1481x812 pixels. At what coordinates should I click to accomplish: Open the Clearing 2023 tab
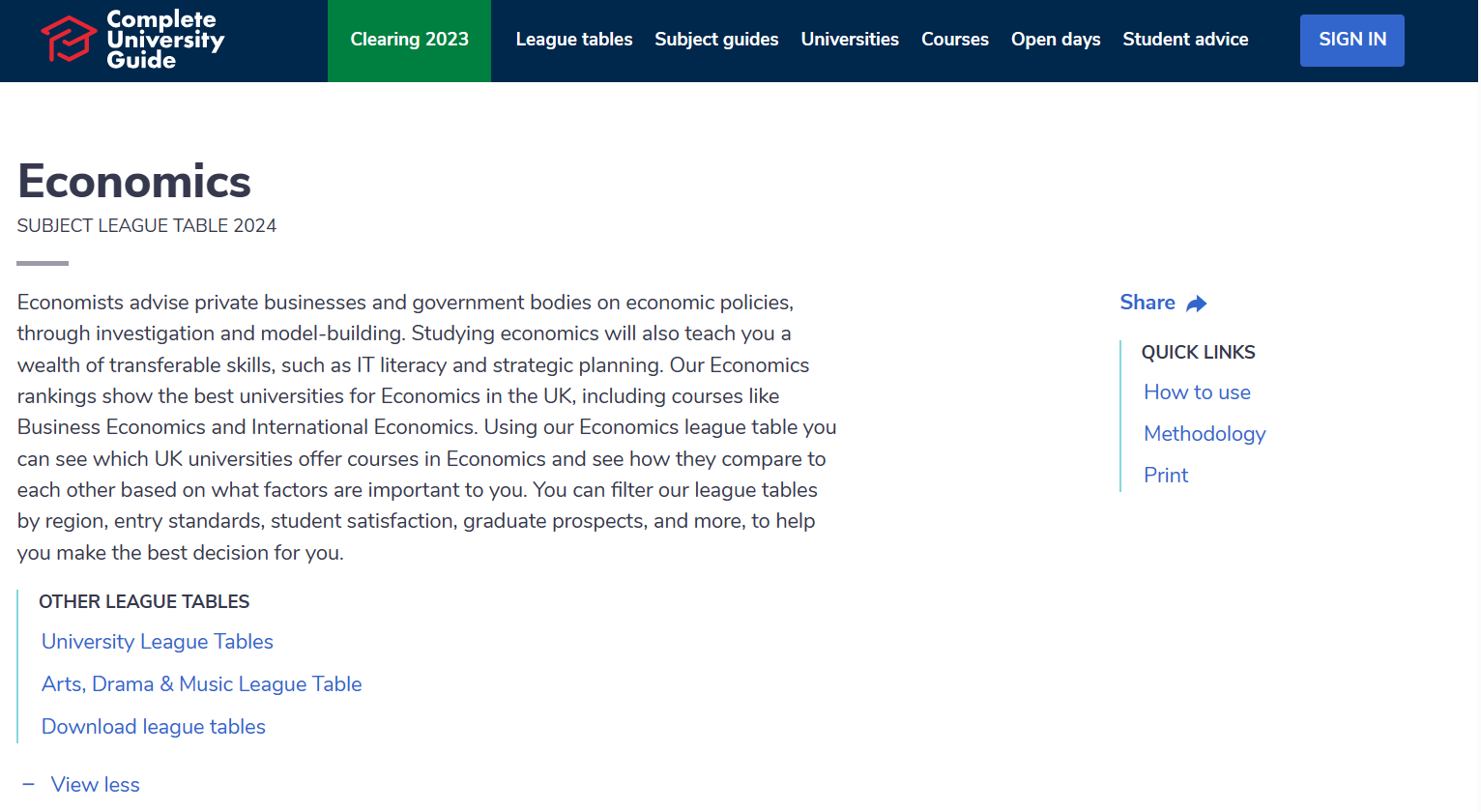409,40
